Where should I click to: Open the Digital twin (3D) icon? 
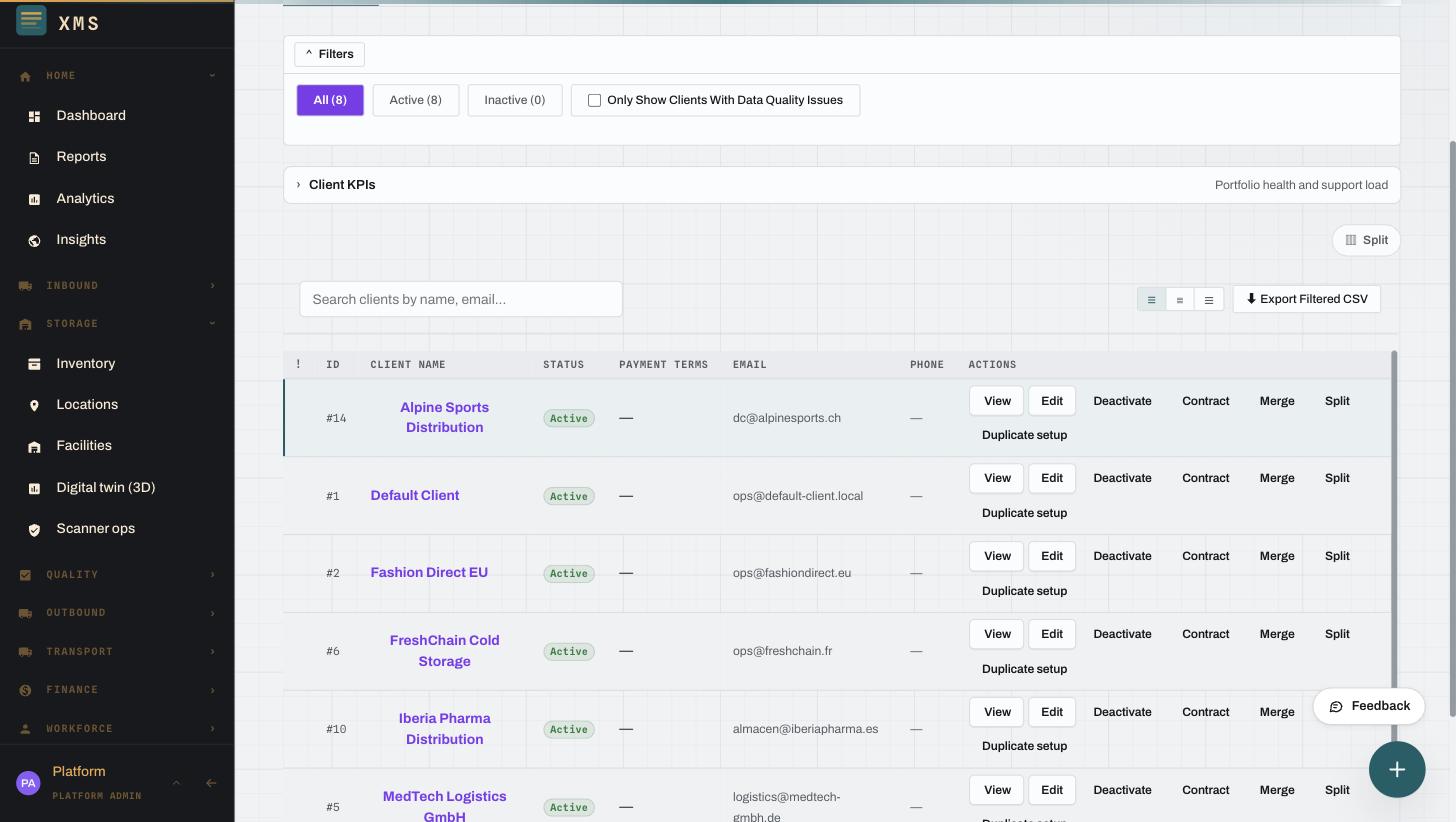pos(34,488)
